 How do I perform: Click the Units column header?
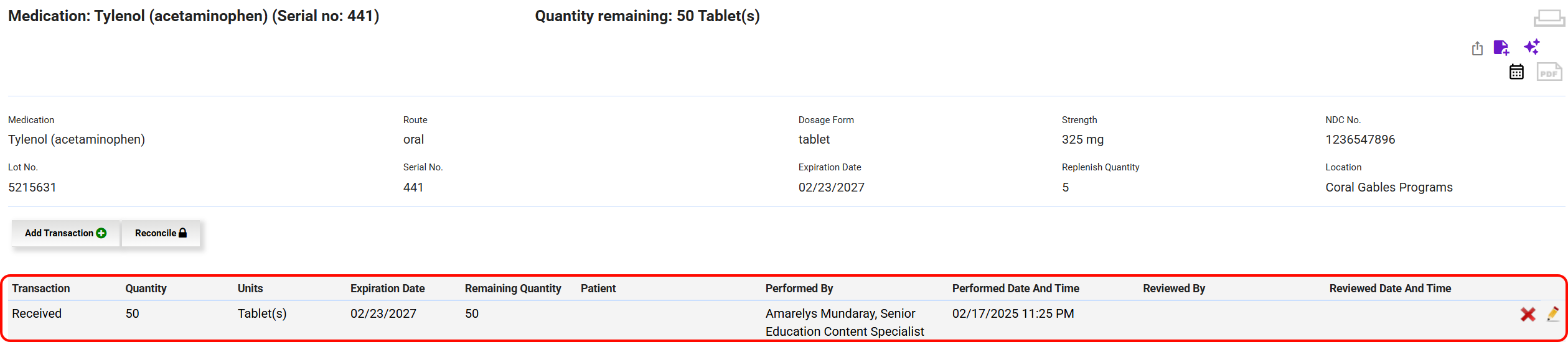click(250, 289)
